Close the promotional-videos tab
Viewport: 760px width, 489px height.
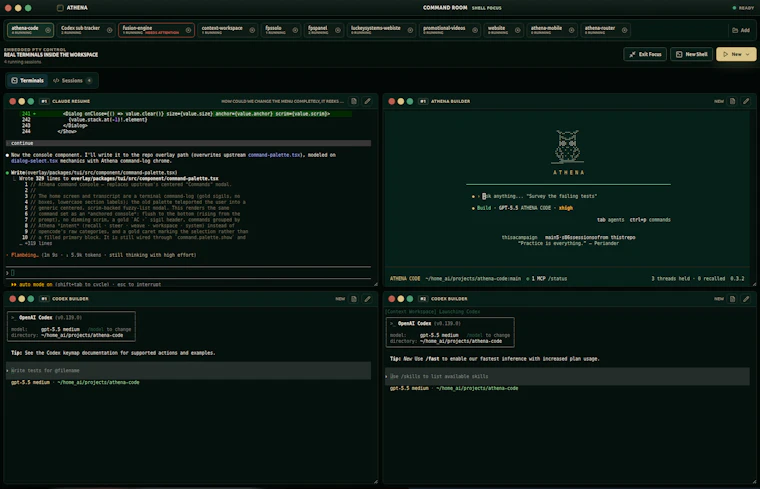(475, 30)
